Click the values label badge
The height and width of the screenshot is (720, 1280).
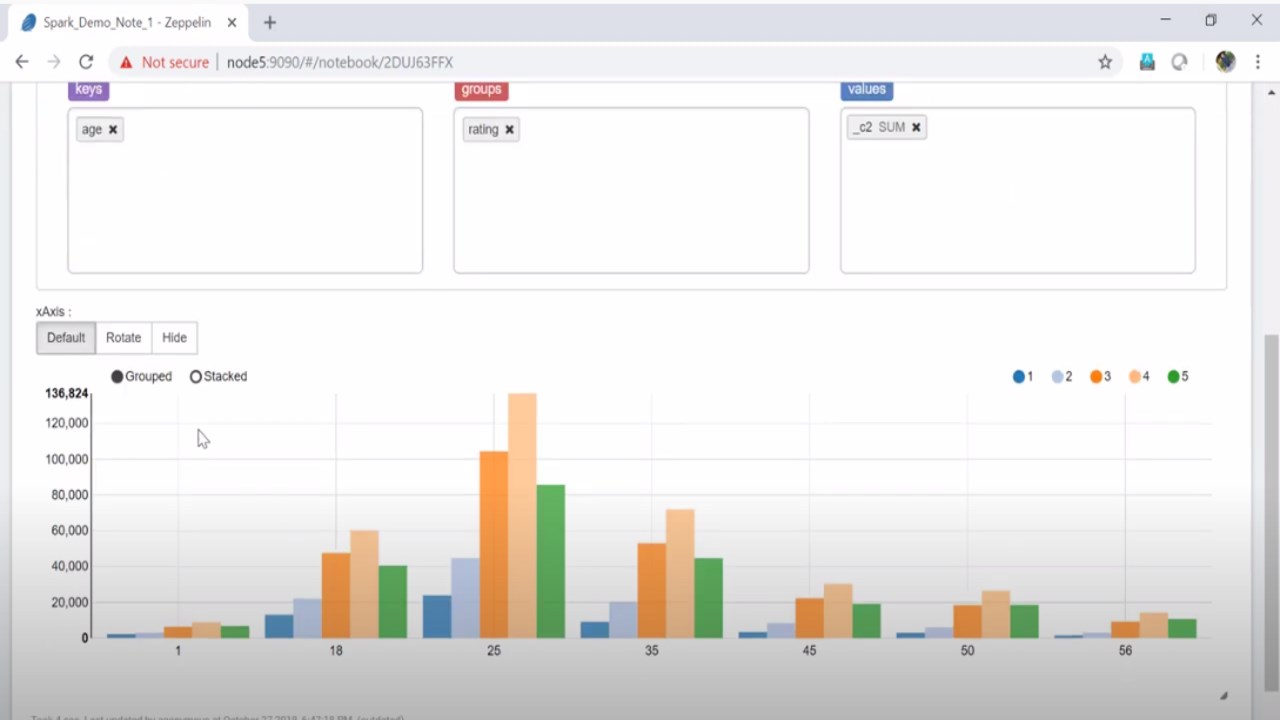pyautogui.click(x=866, y=89)
